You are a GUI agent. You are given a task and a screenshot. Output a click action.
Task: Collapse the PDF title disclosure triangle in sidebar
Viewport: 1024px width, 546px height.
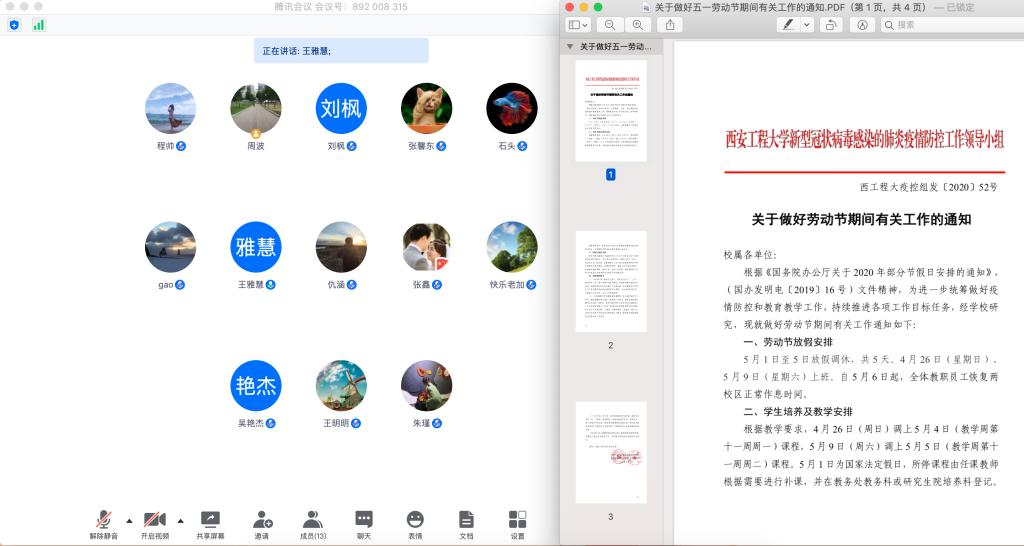click(570, 46)
